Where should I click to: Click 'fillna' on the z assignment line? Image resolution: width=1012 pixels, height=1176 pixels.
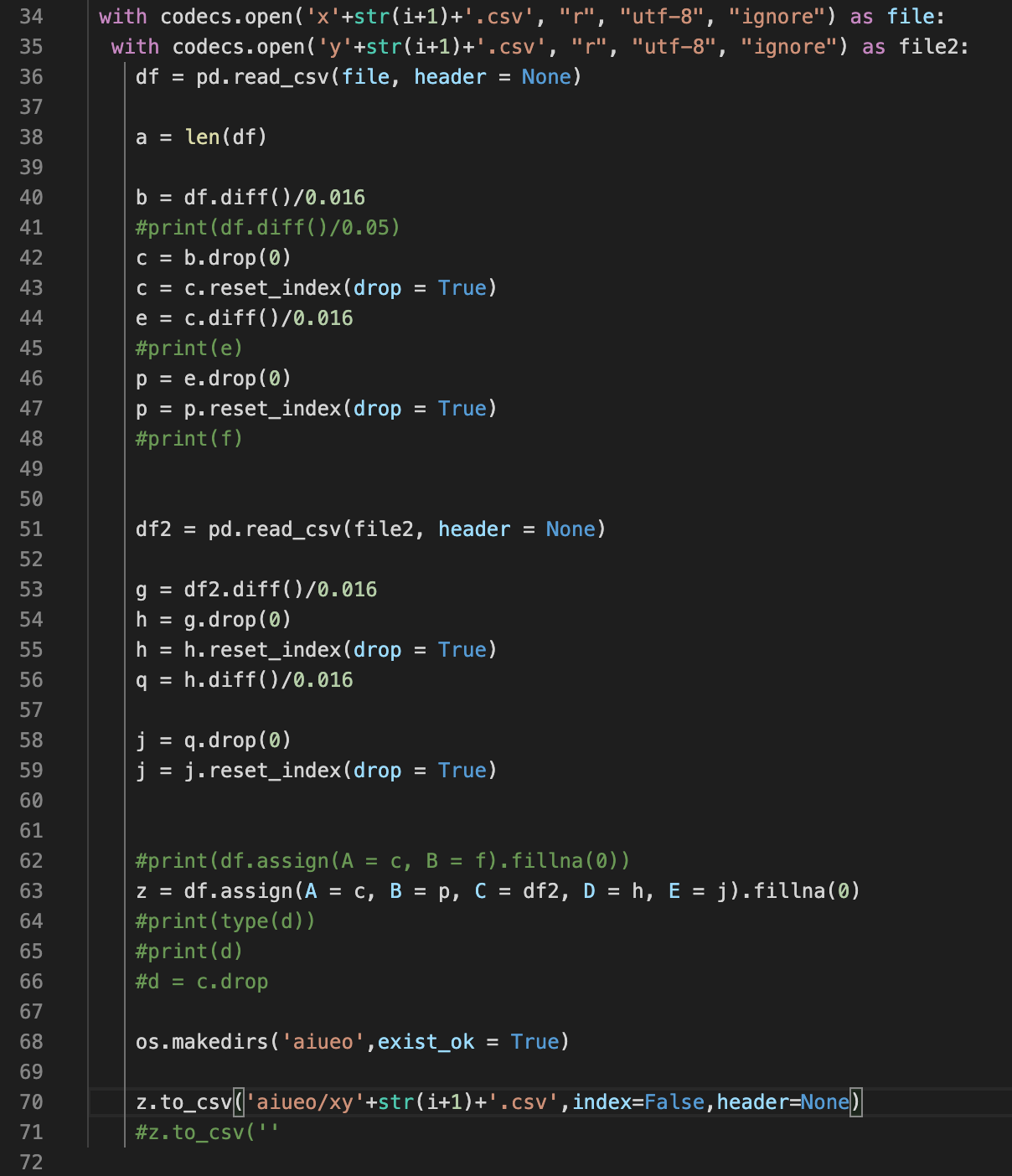(x=789, y=891)
